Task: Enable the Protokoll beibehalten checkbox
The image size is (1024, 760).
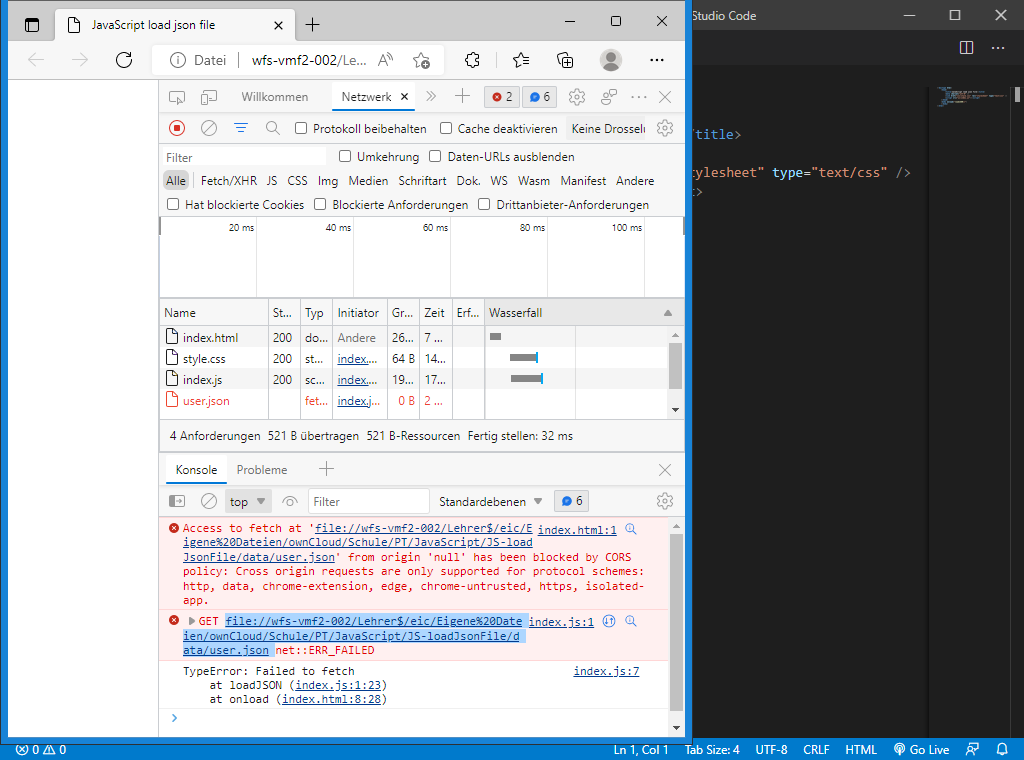Action: click(x=301, y=129)
